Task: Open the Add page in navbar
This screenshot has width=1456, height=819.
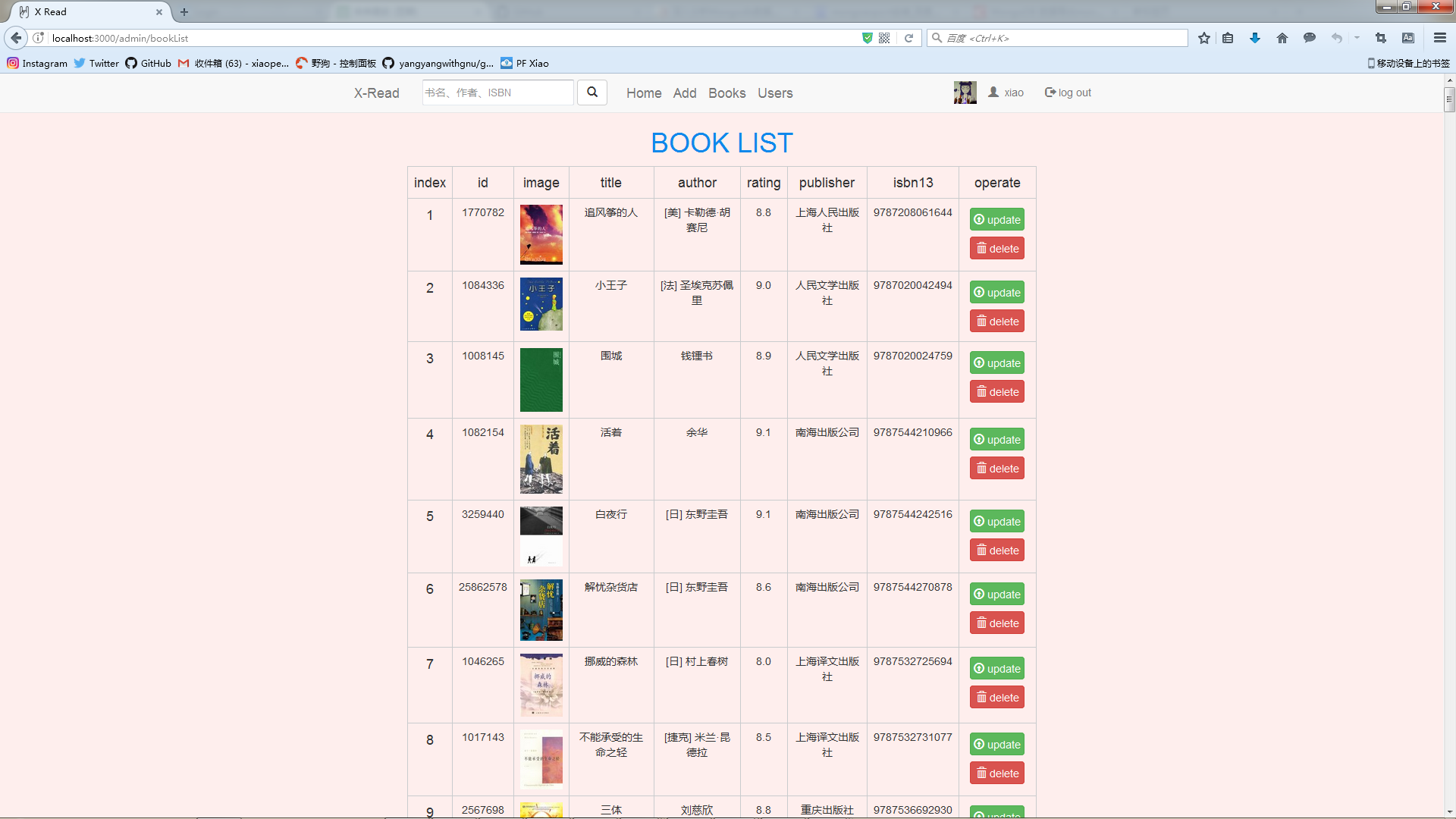Action: point(685,93)
